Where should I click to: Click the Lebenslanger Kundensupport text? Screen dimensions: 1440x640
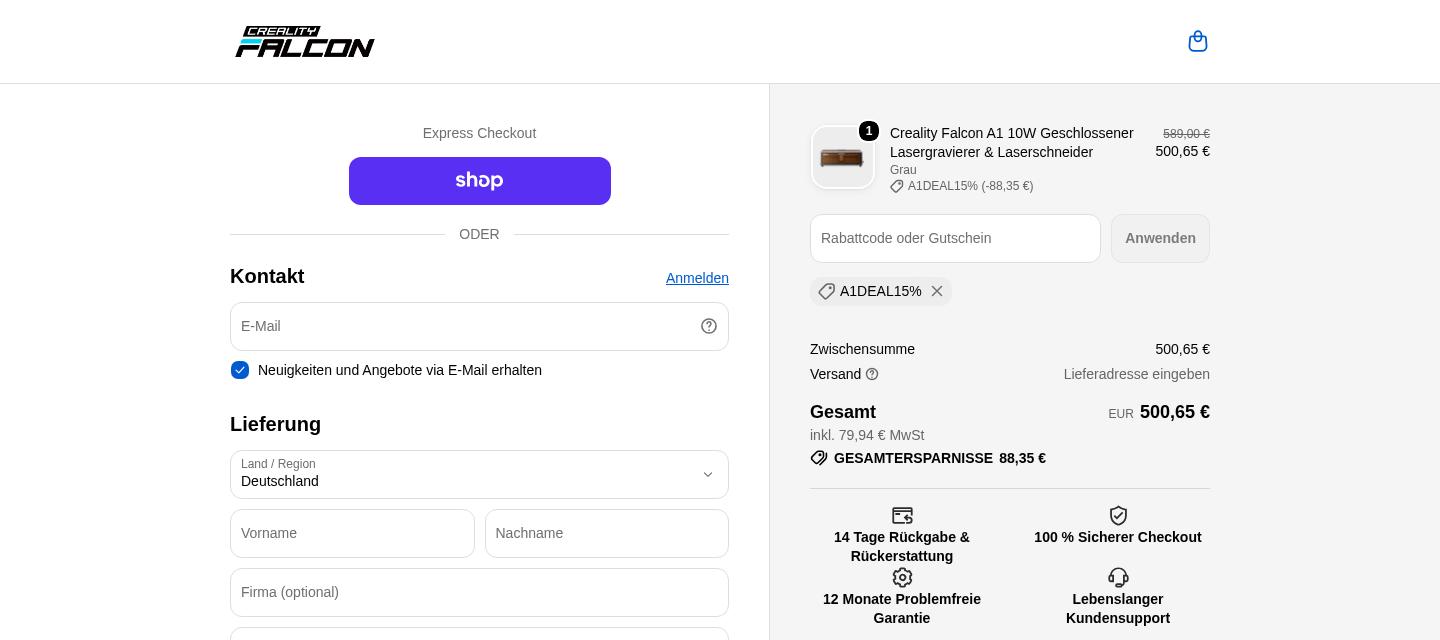point(1118,608)
